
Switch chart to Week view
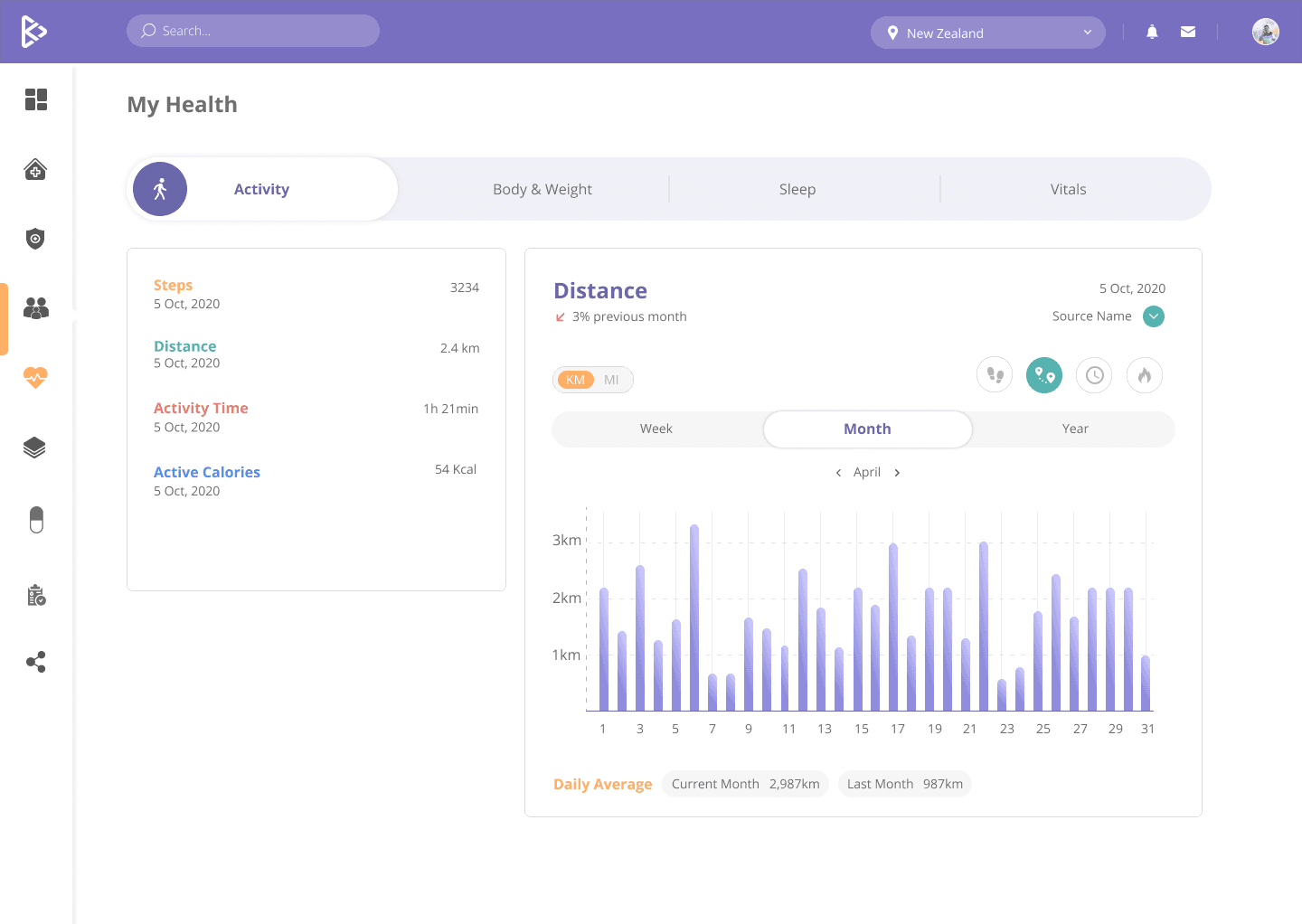pyautogui.click(x=656, y=429)
